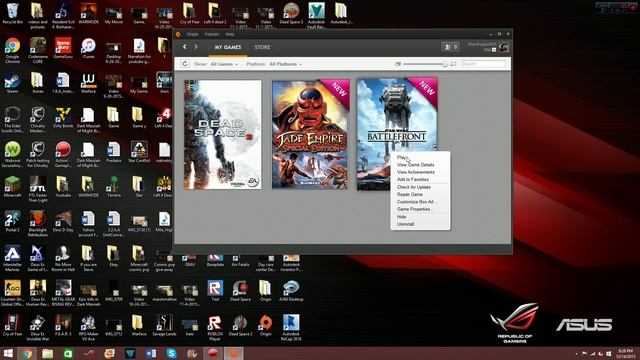The width and height of the screenshot is (640, 360).
Task: Select the Steam desktop shortcut
Action: click(x=12, y=83)
